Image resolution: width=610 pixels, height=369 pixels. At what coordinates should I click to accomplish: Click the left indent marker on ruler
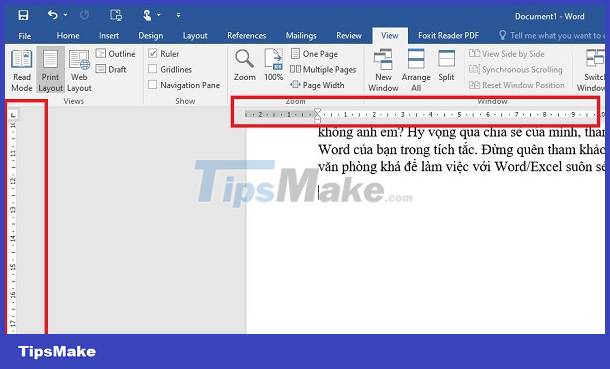coord(317,120)
